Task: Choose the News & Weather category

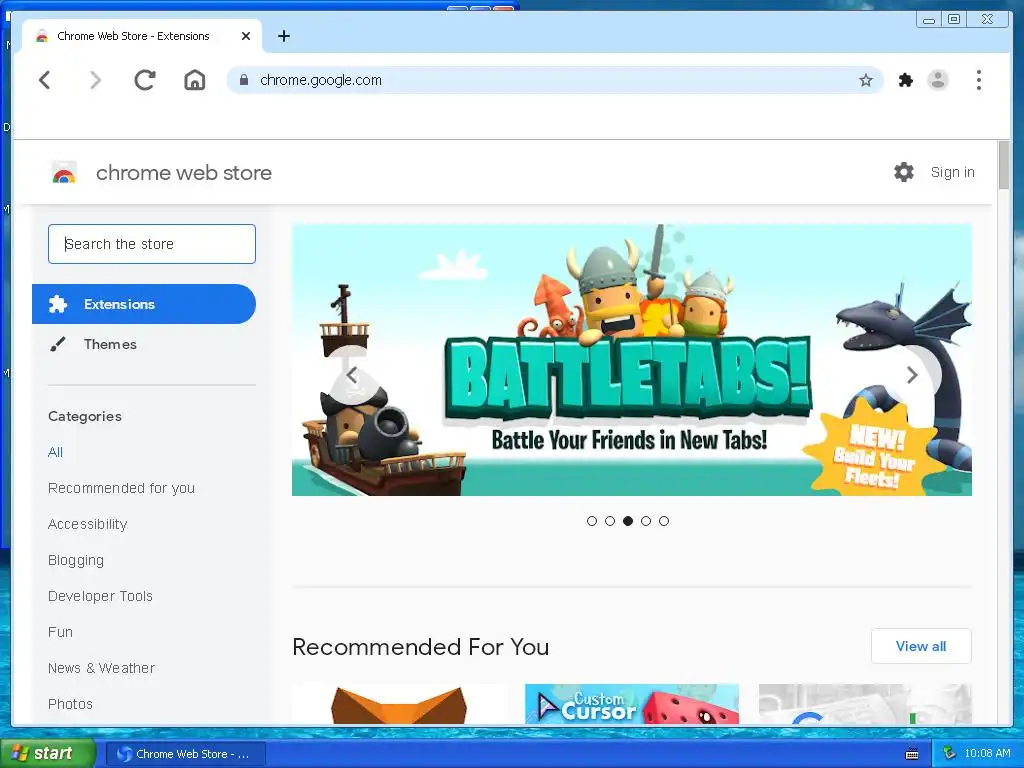Action: (101, 668)
